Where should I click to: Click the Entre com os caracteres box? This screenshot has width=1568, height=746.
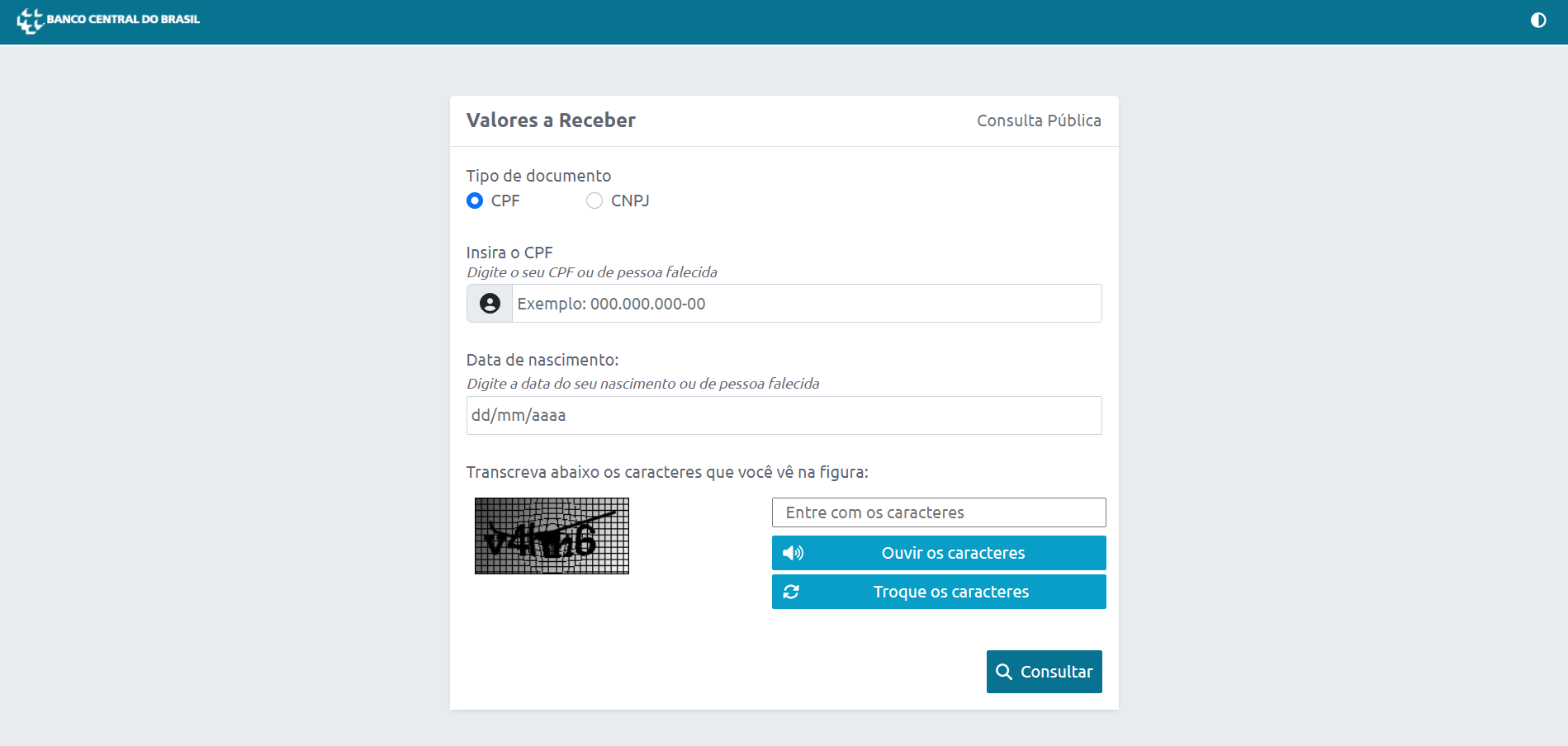(x=938, y=512)
